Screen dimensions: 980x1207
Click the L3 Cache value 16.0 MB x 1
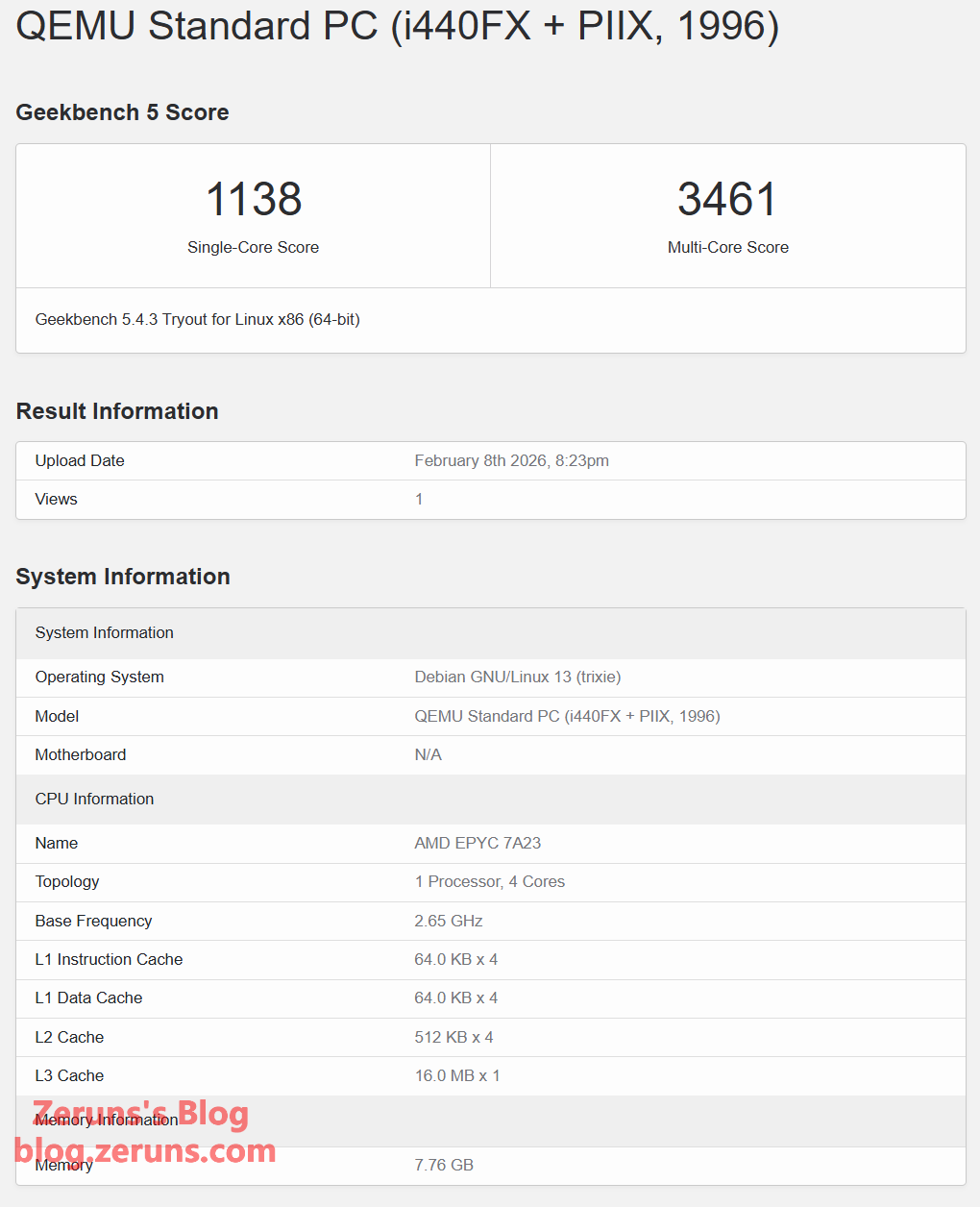pyautogui.click(x=456, y=1076)
